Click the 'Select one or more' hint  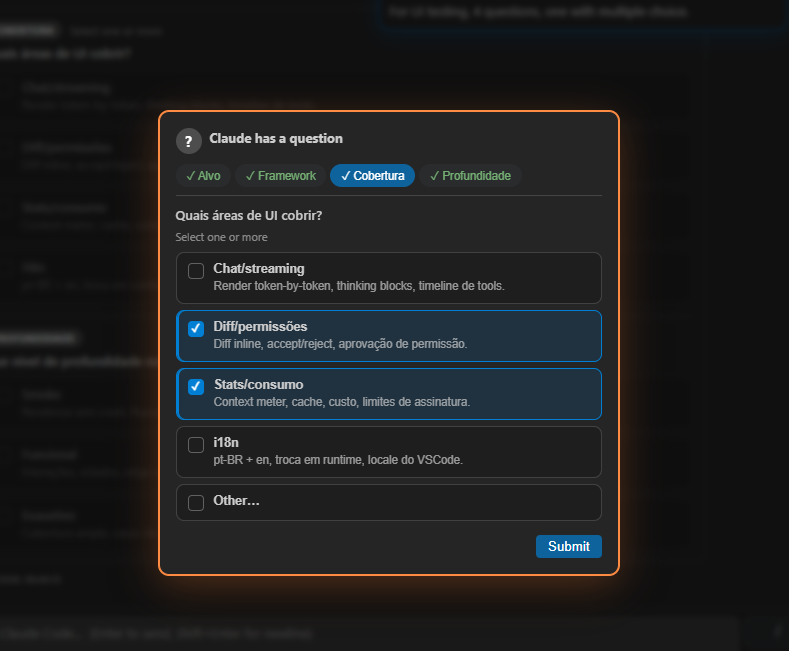pyautogui.click(x=221, y=237)
